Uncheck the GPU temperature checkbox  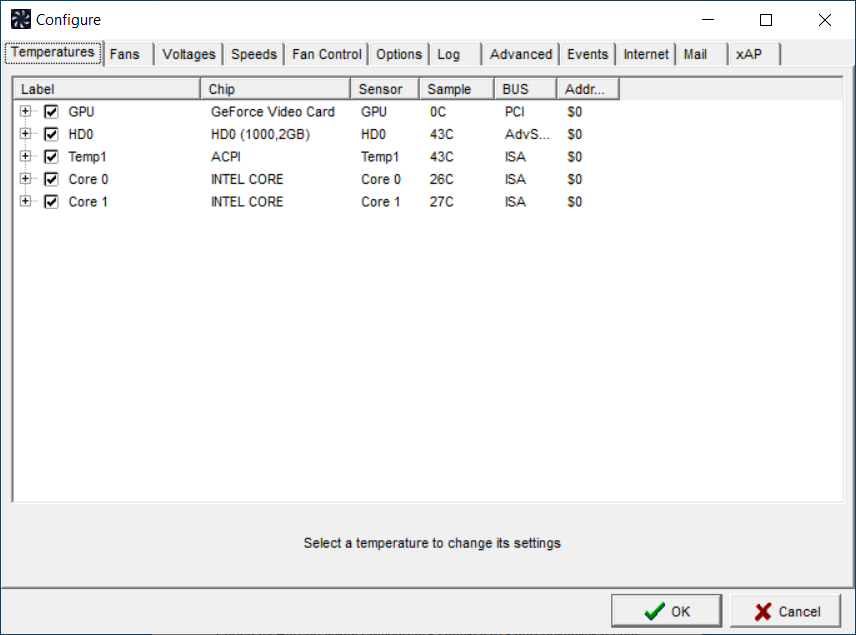(x=51, y=112)
